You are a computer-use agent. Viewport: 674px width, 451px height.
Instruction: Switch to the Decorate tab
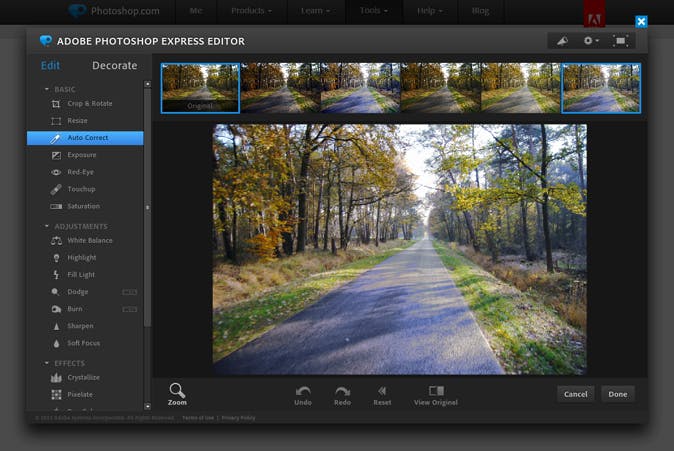(114, 65)
